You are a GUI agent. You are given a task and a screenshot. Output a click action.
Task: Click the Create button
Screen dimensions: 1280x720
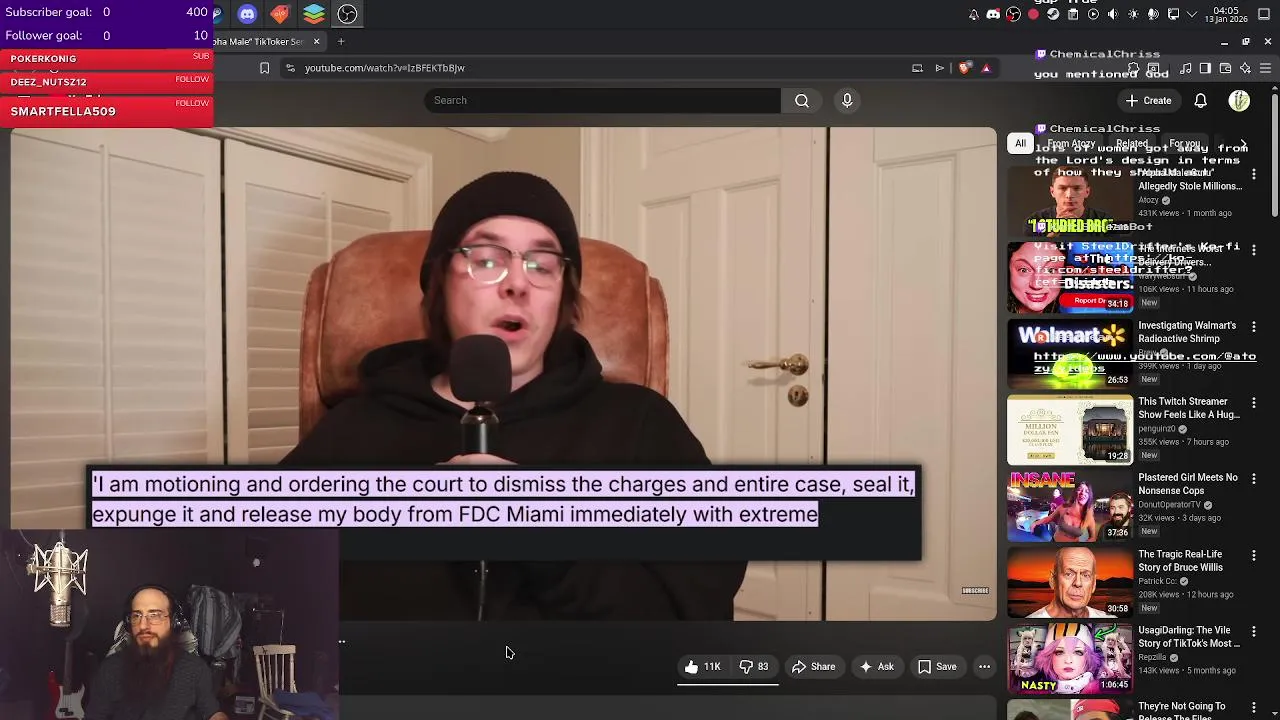[1148, 100]
